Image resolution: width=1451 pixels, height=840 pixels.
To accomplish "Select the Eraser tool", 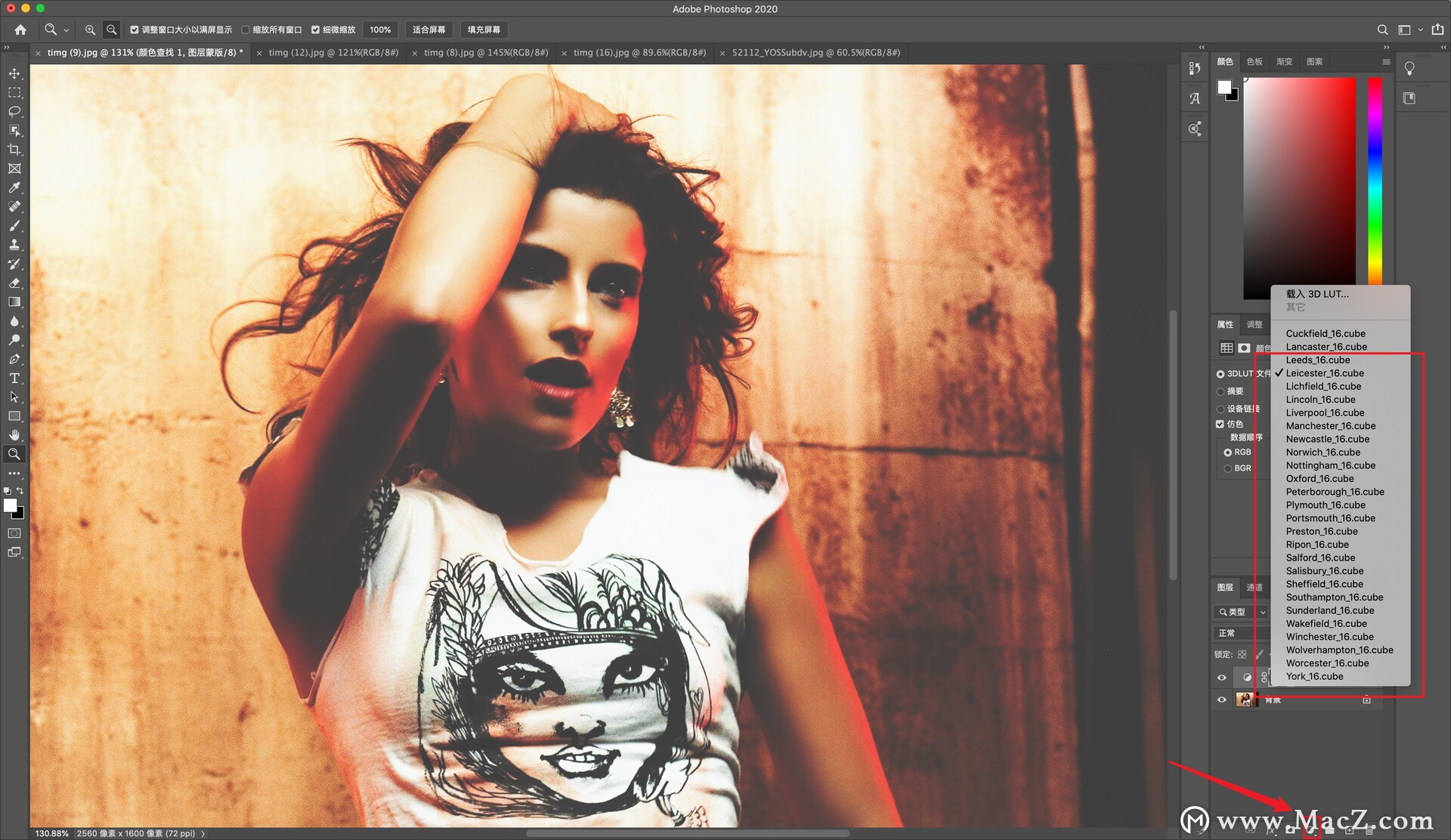I will pyautogui.click(x=14, y=283).
